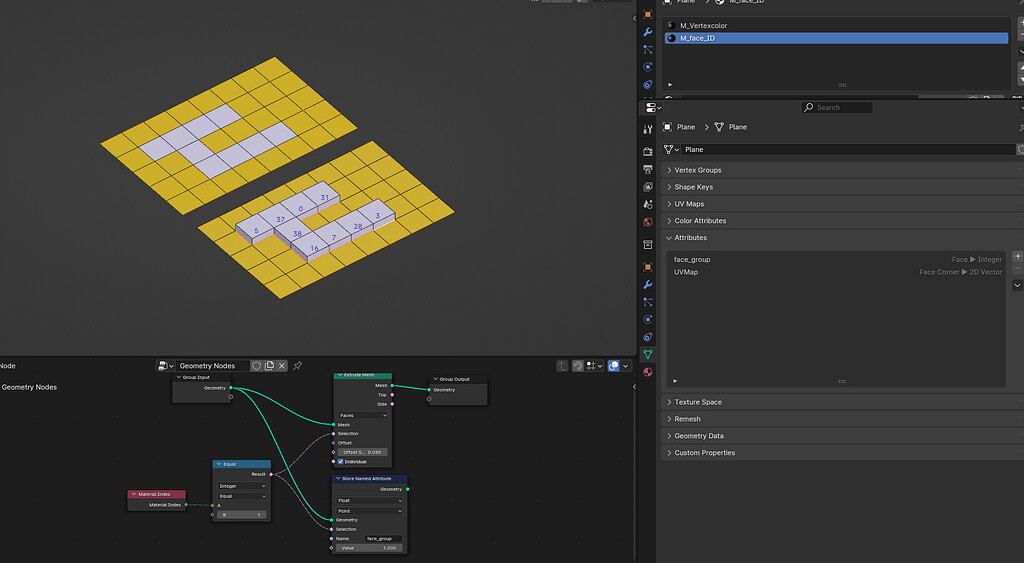Open Object properties tab in lower panel
The width and height of the screenshot is (1024, 563).
point(648,267)
